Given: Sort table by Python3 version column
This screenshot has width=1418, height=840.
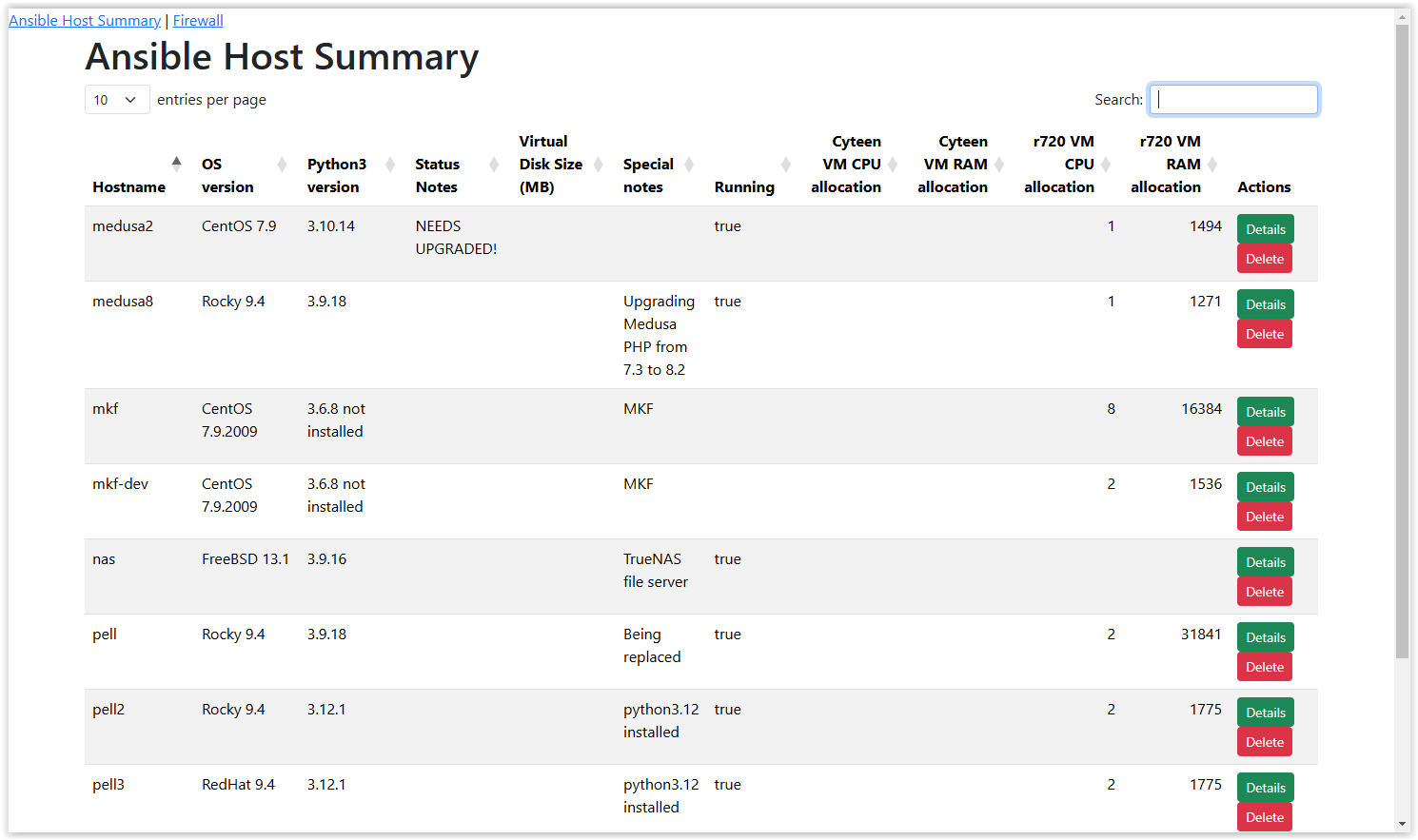Looking at the screenshot, I should tap(353, 165).
